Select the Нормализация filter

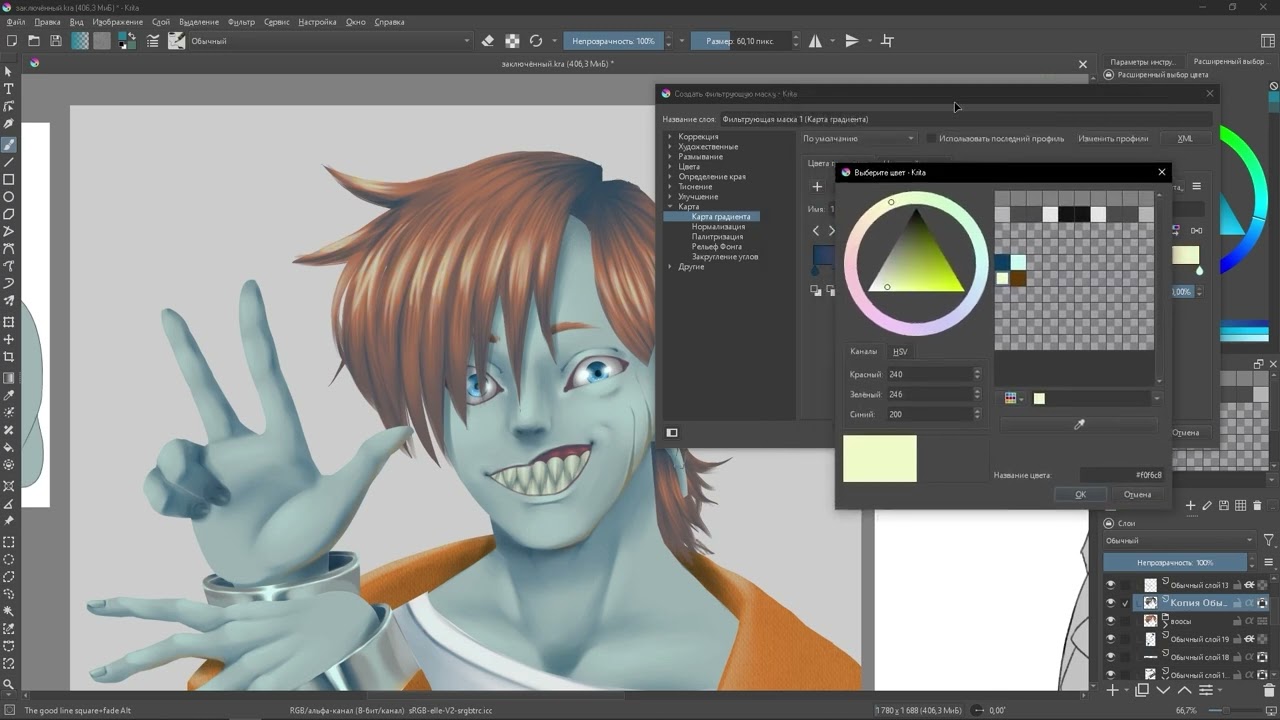718,227
